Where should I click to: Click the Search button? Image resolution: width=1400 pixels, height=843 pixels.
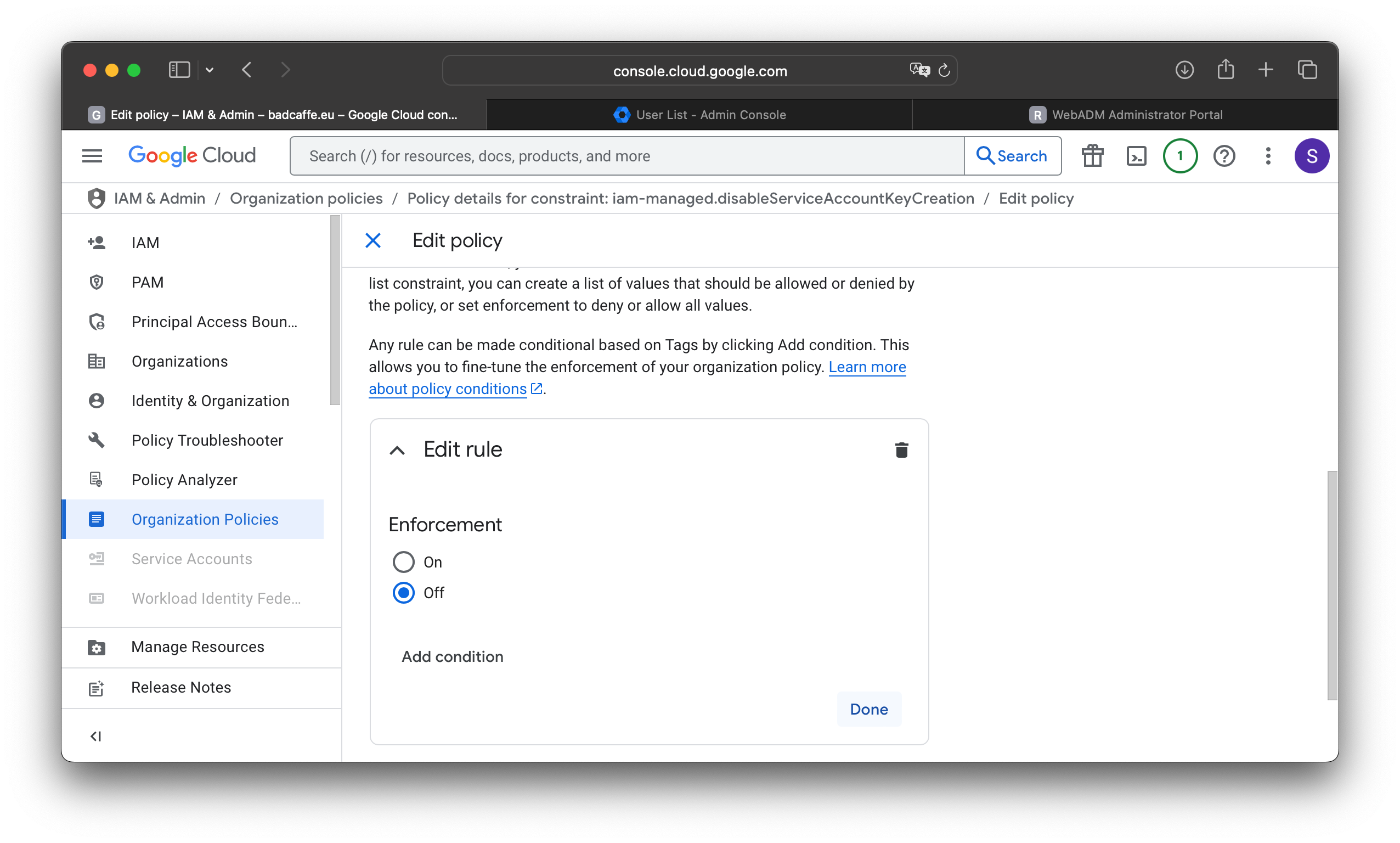tap(1012, 156)
